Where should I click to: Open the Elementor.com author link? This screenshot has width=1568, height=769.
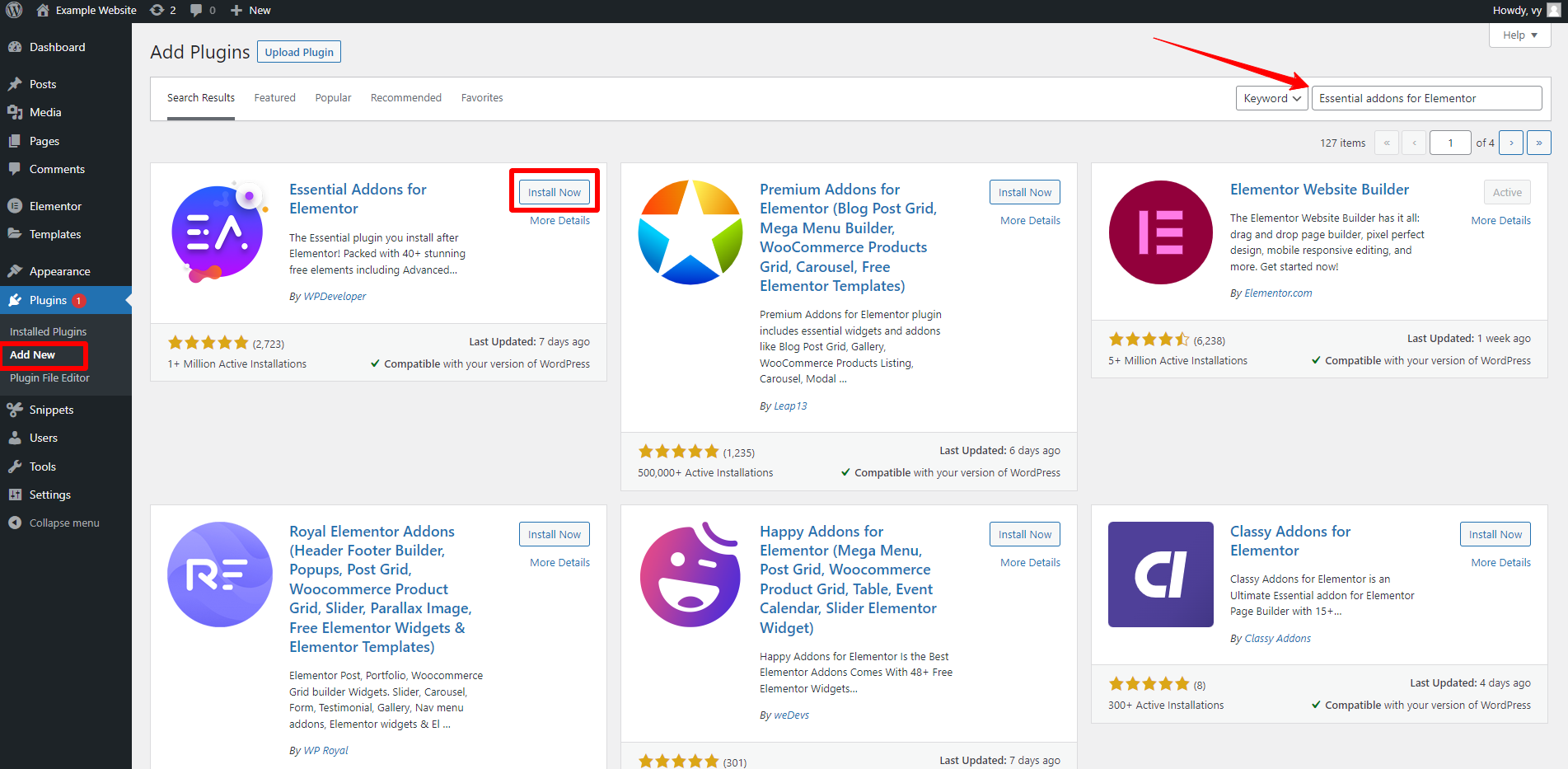1278,293
